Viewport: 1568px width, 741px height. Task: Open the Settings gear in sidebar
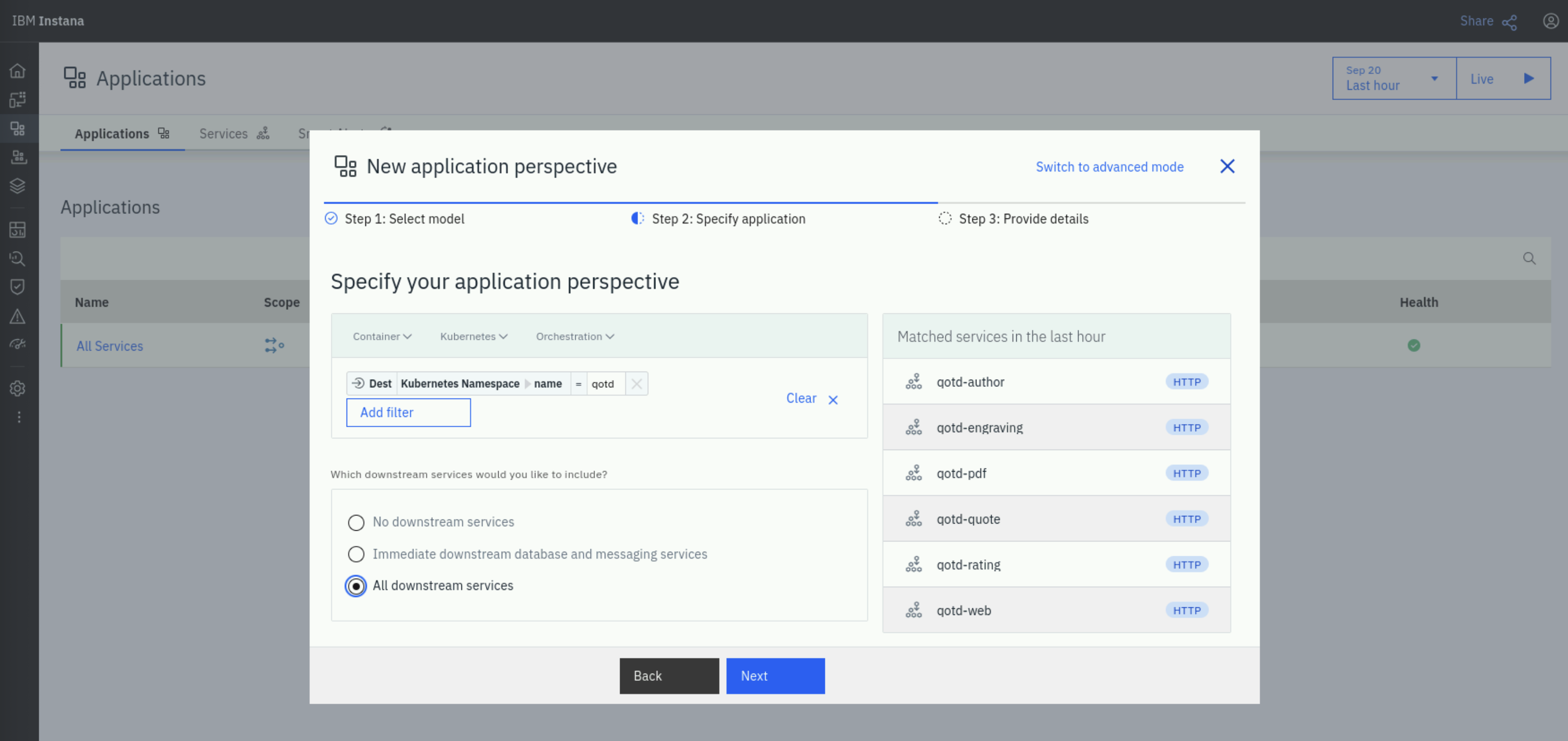coord(18,388)
